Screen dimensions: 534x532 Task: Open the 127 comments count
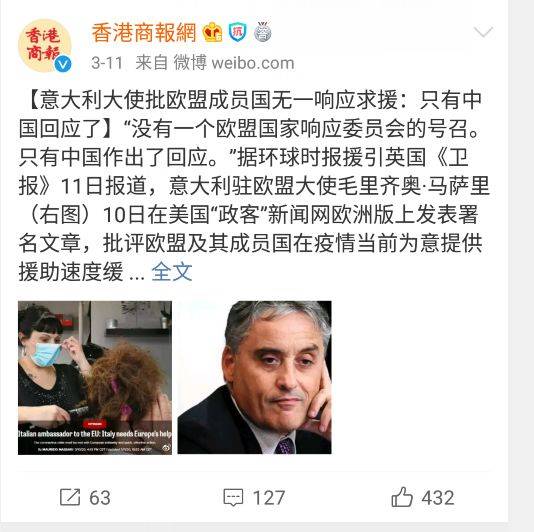pyautogui.click(x=269, y=498)
